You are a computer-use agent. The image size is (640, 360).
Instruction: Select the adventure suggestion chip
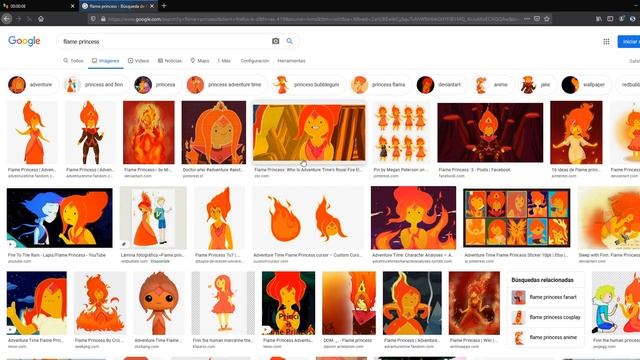(x=32, y=85)
